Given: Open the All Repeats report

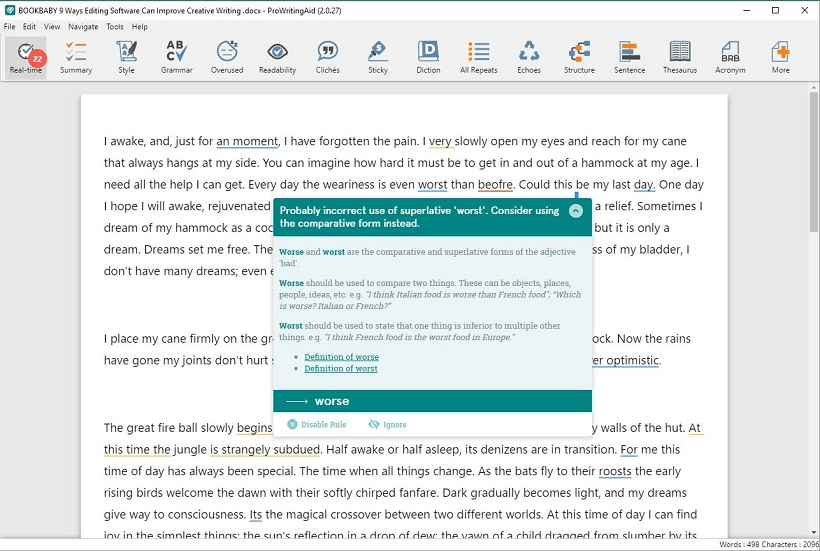Looking at the screenshot, I should [479, 58].
